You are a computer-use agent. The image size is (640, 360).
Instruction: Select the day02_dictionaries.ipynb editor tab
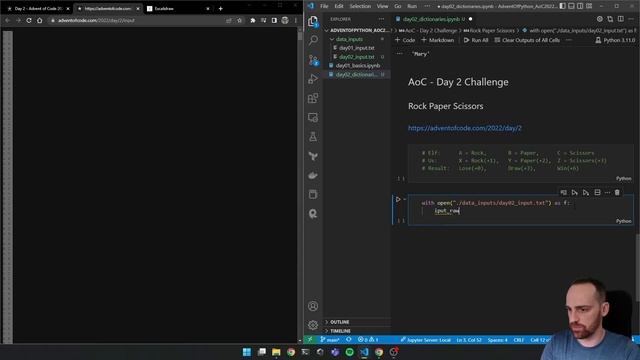[433, 19]
